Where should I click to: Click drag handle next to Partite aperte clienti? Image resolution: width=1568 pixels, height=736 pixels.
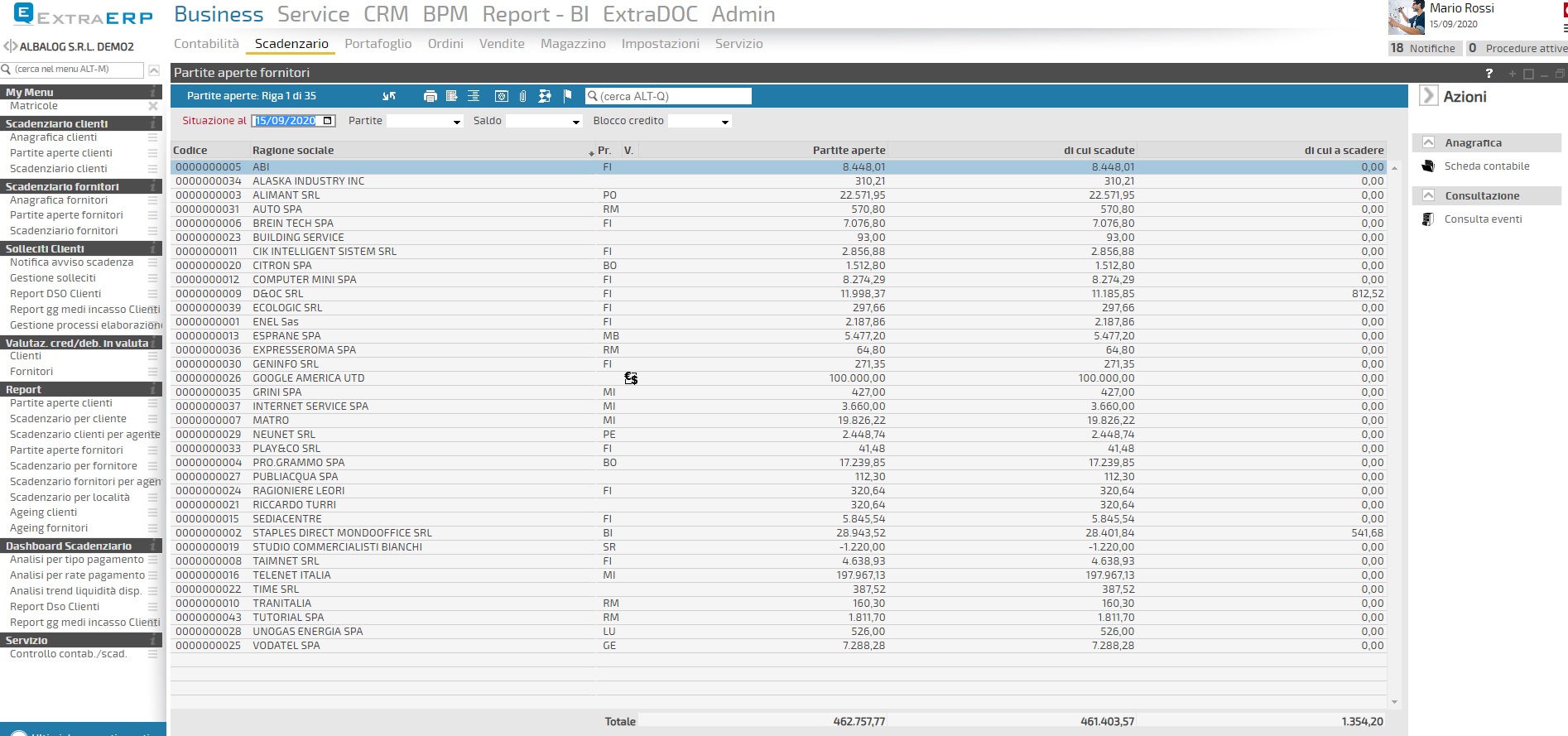[153, 153]
